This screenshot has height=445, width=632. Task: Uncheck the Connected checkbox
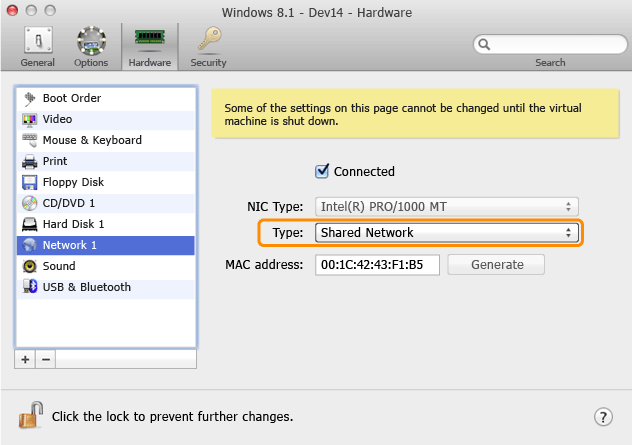click(322, 171)
